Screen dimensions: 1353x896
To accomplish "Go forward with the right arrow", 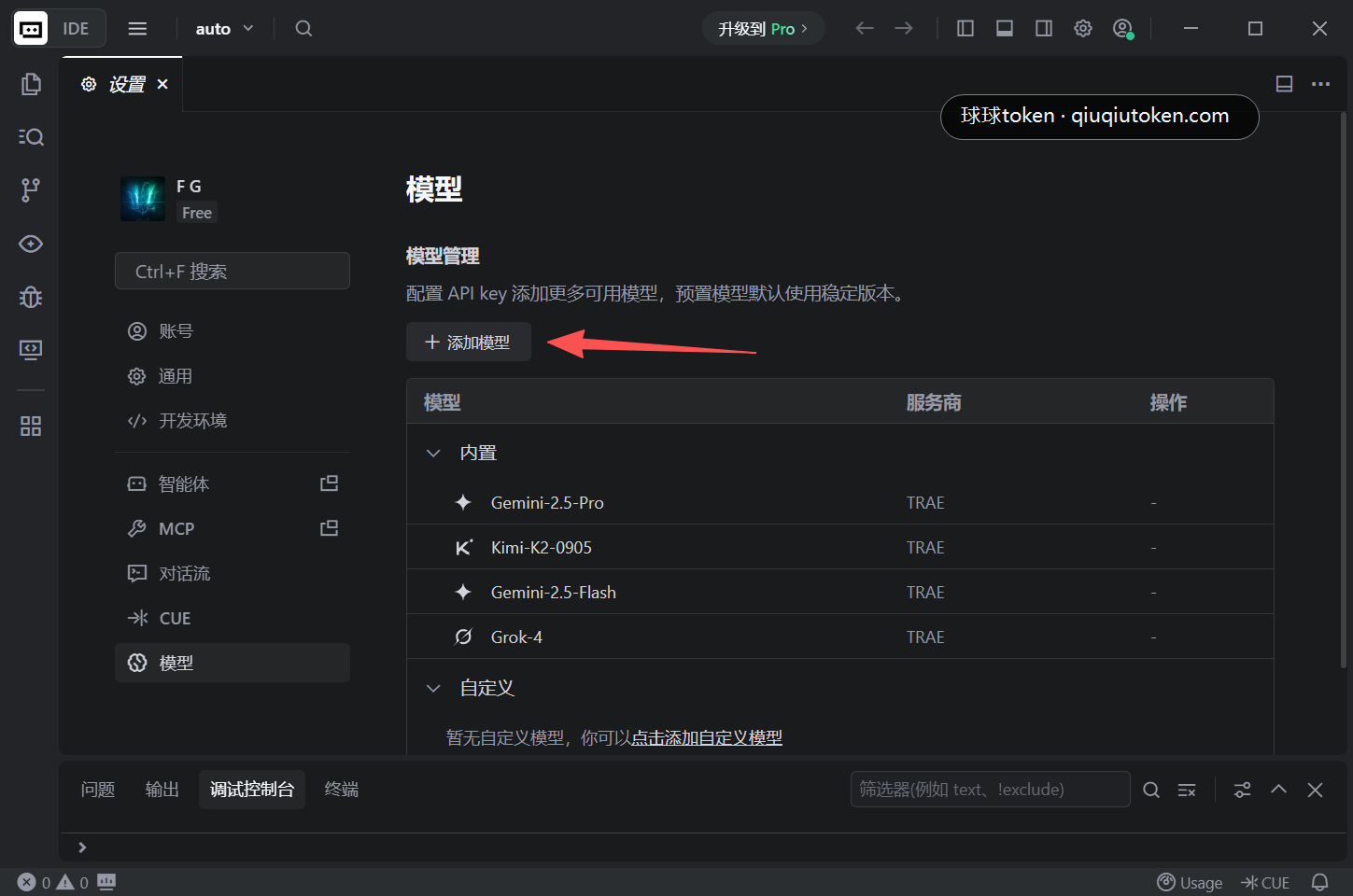I will tap(904, 29).
